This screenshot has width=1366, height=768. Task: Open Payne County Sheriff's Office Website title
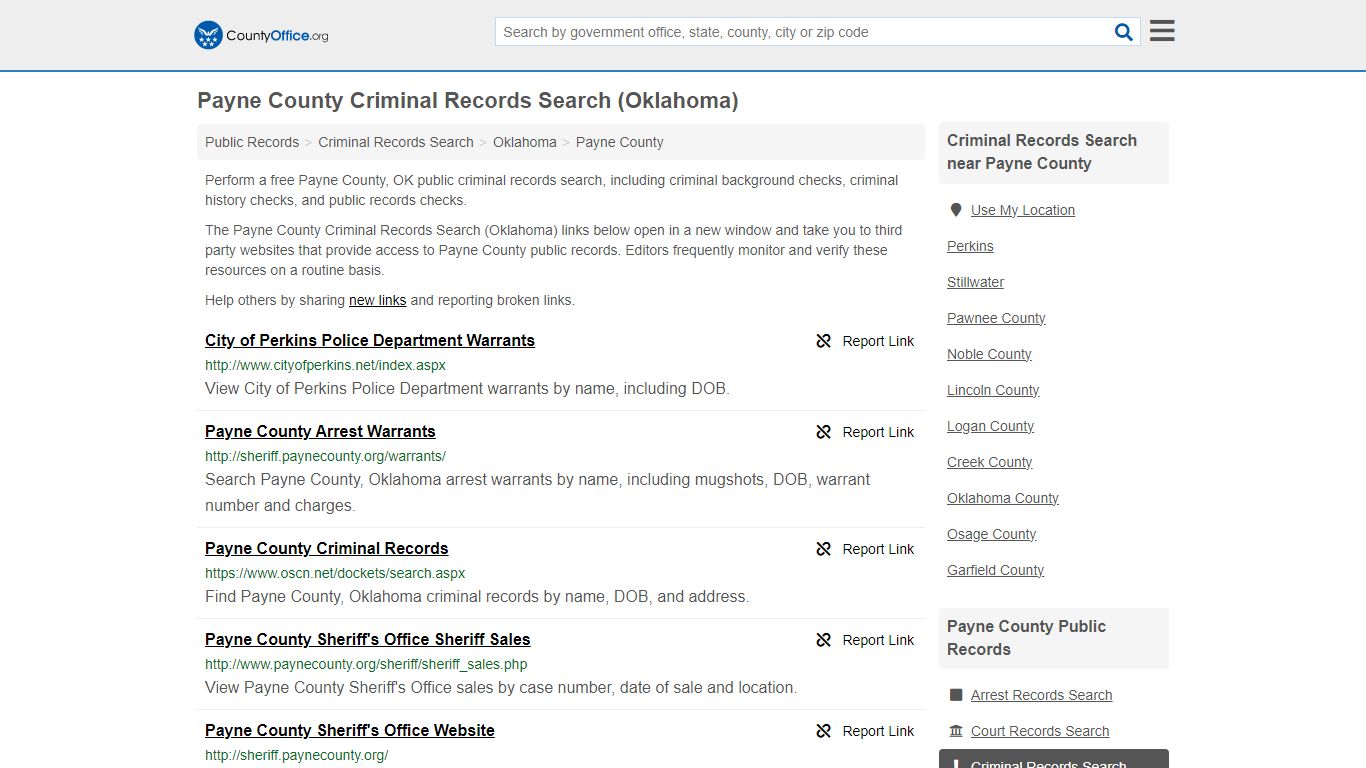(x=350, y=730)
